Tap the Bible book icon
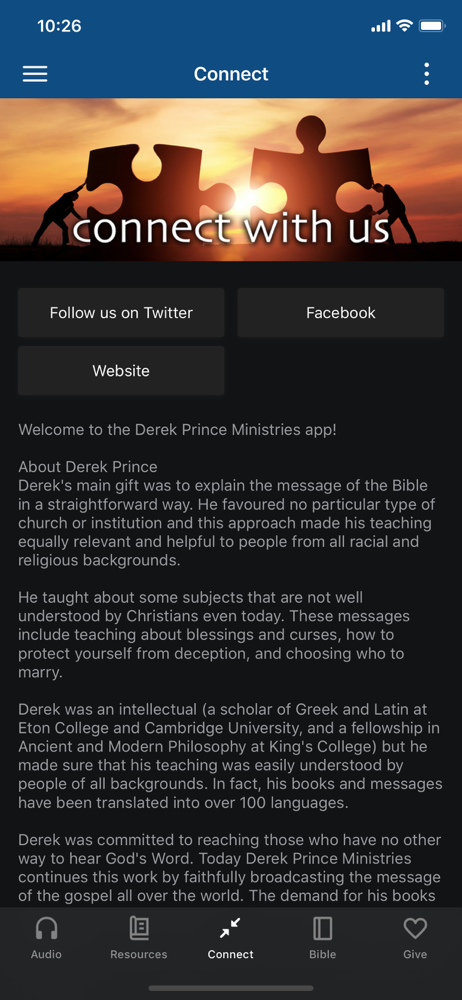Screen dimensions: 462x1000 click(322, 929)
